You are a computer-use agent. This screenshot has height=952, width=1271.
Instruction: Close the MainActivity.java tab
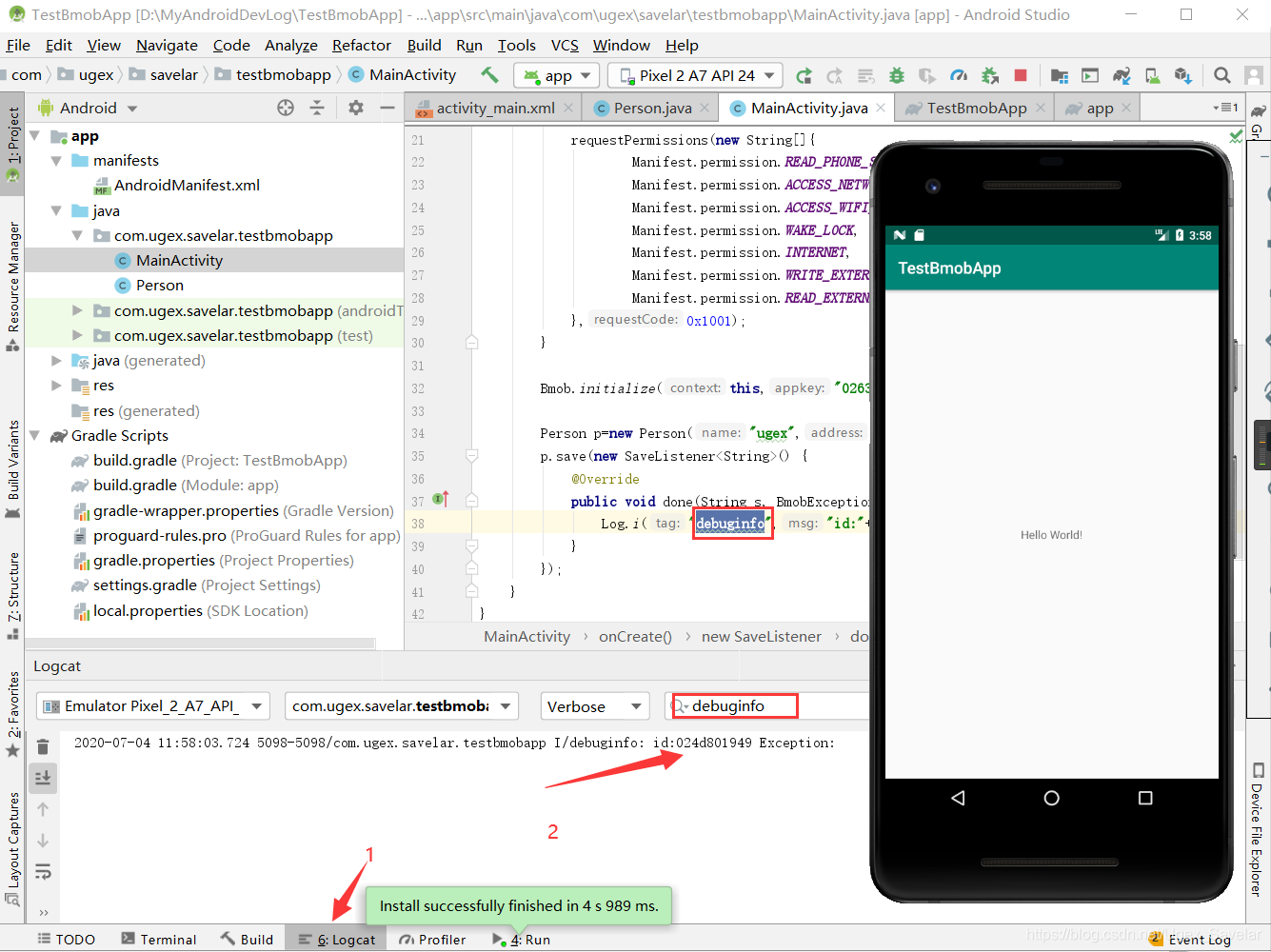[881, 108]
